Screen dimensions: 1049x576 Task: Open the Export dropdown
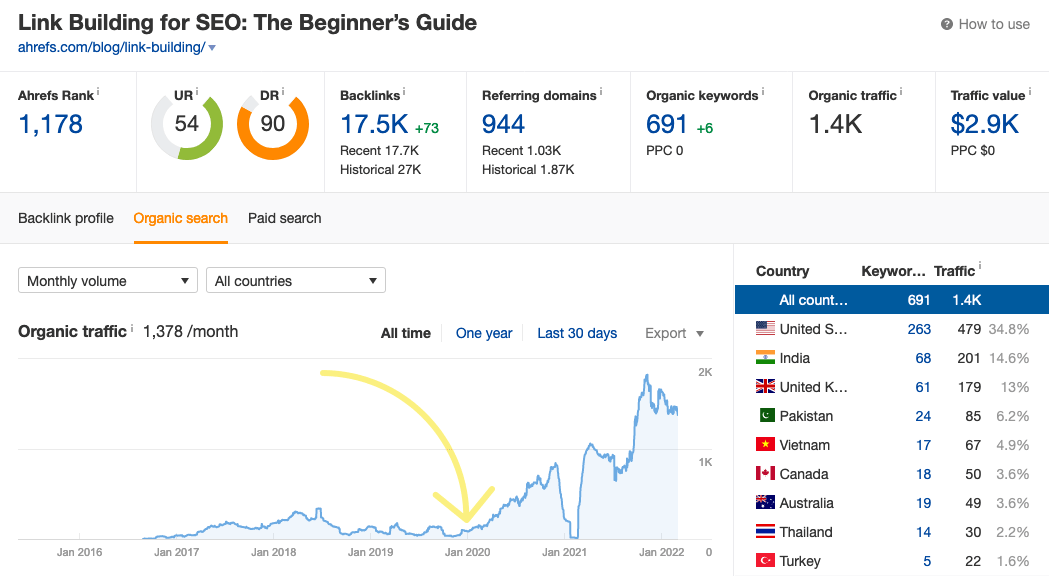point(673,333)
